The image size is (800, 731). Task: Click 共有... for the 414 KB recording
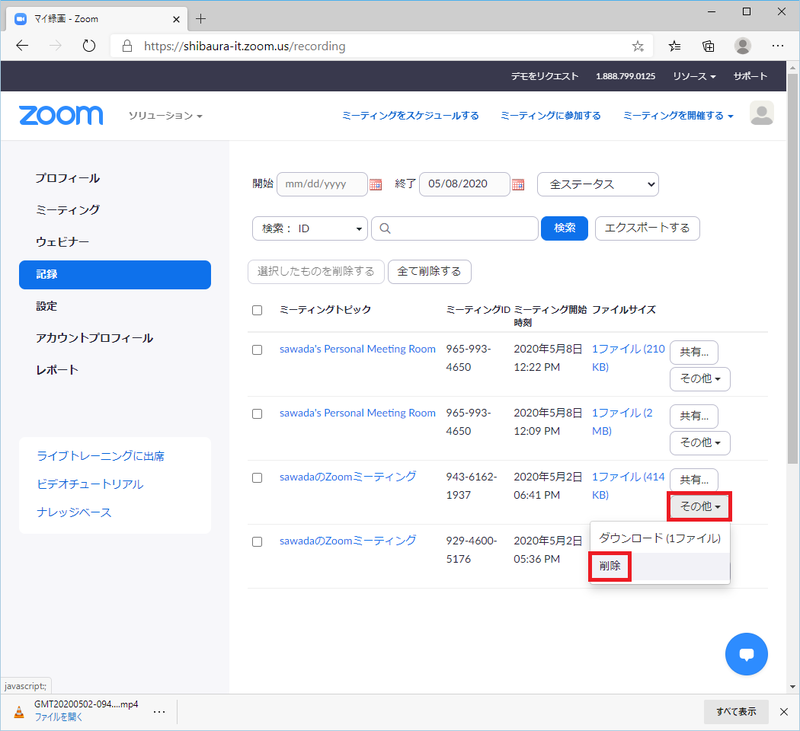click(694, 480)
